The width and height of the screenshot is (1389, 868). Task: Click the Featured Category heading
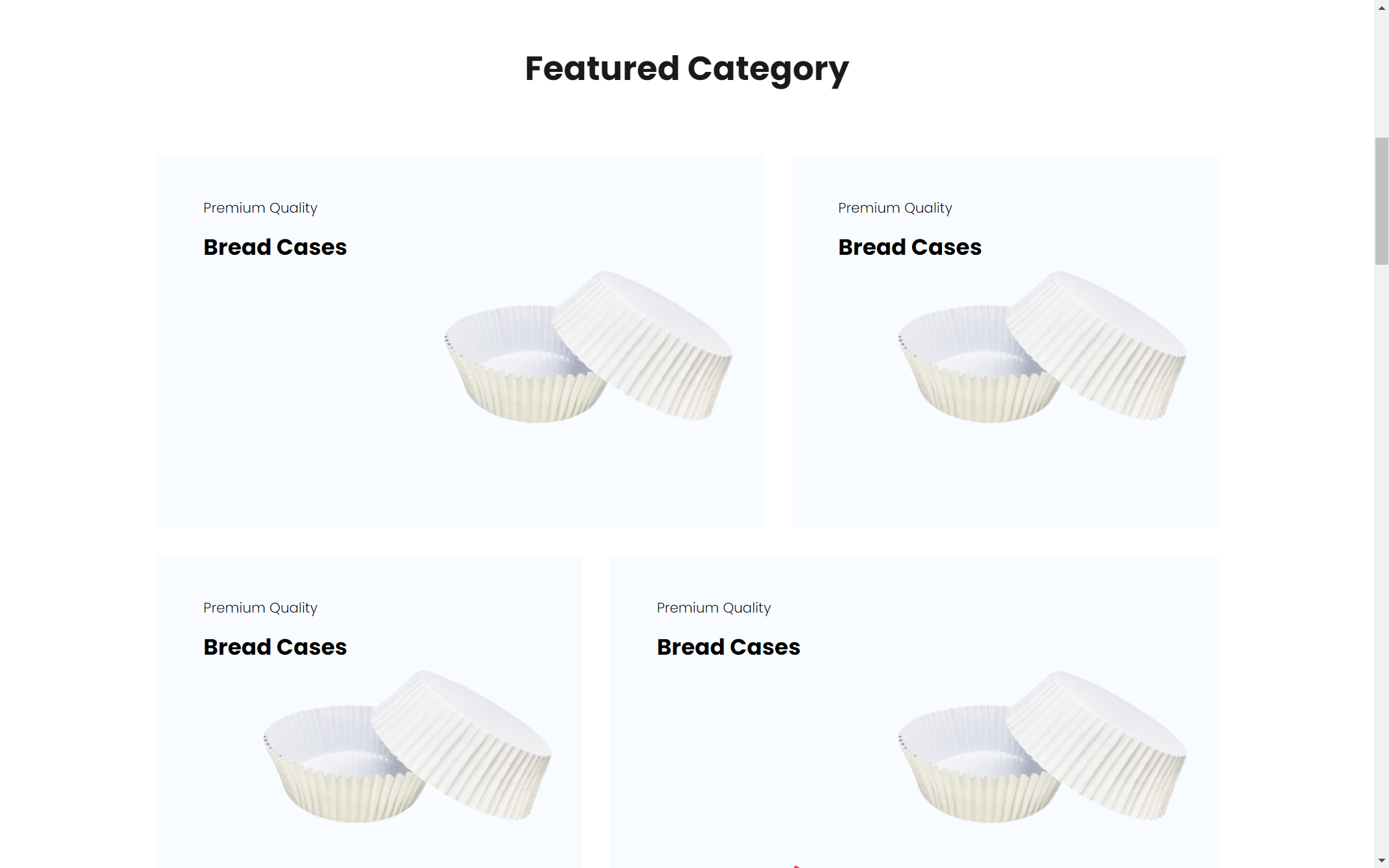686,69
